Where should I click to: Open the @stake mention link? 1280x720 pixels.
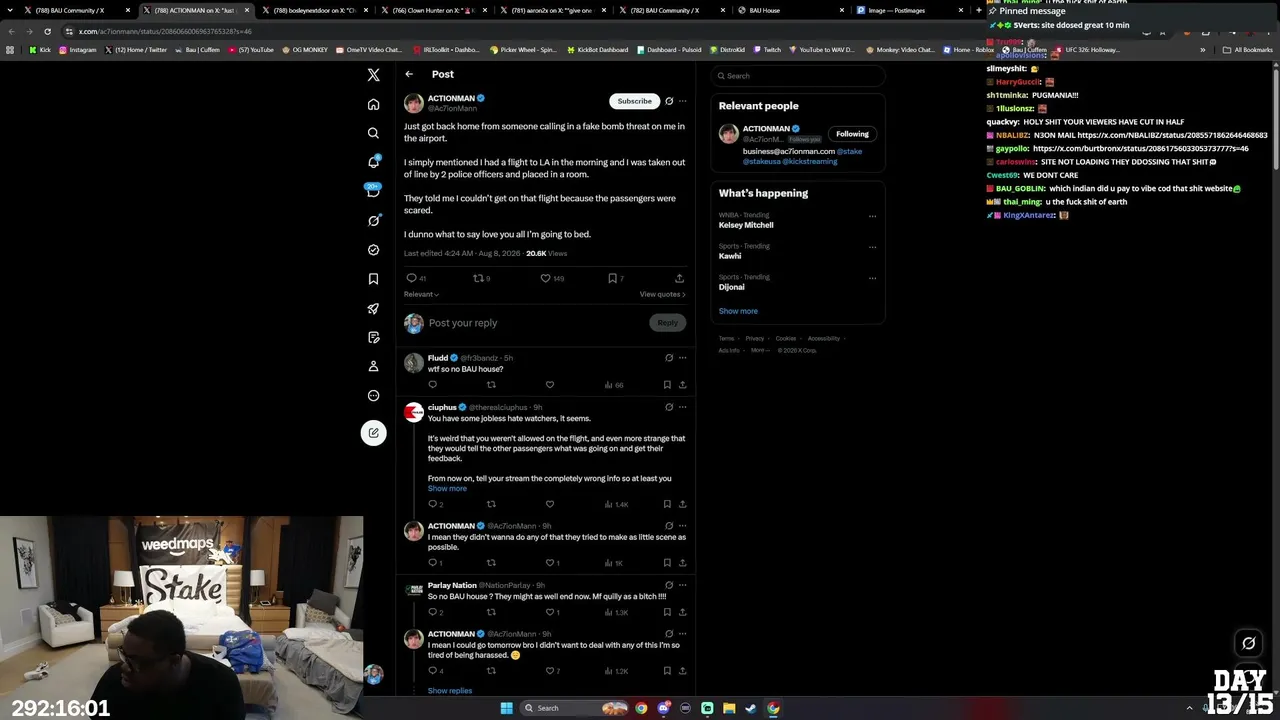click(x=850, y=151)
